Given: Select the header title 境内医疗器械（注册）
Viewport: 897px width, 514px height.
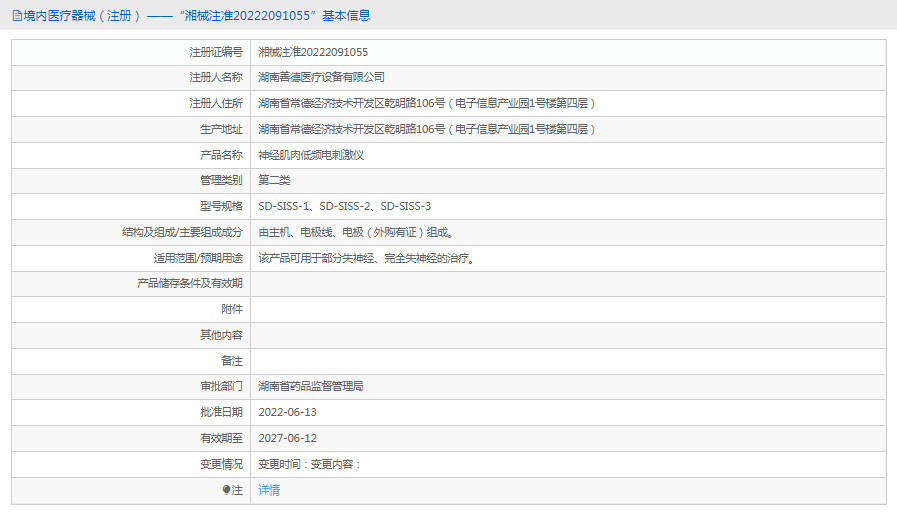Looking at the screenshot, I should [x=82, y=16].
